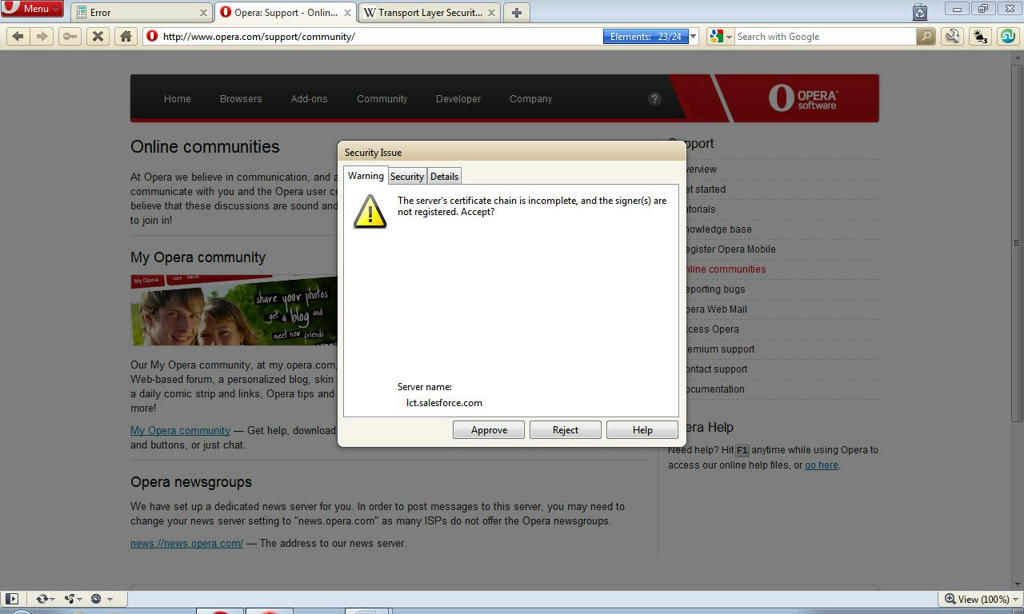The width and height of the screenshot is (1024, 614).
Task: Click the password manager key icon
Action: (x=69, y=37)
